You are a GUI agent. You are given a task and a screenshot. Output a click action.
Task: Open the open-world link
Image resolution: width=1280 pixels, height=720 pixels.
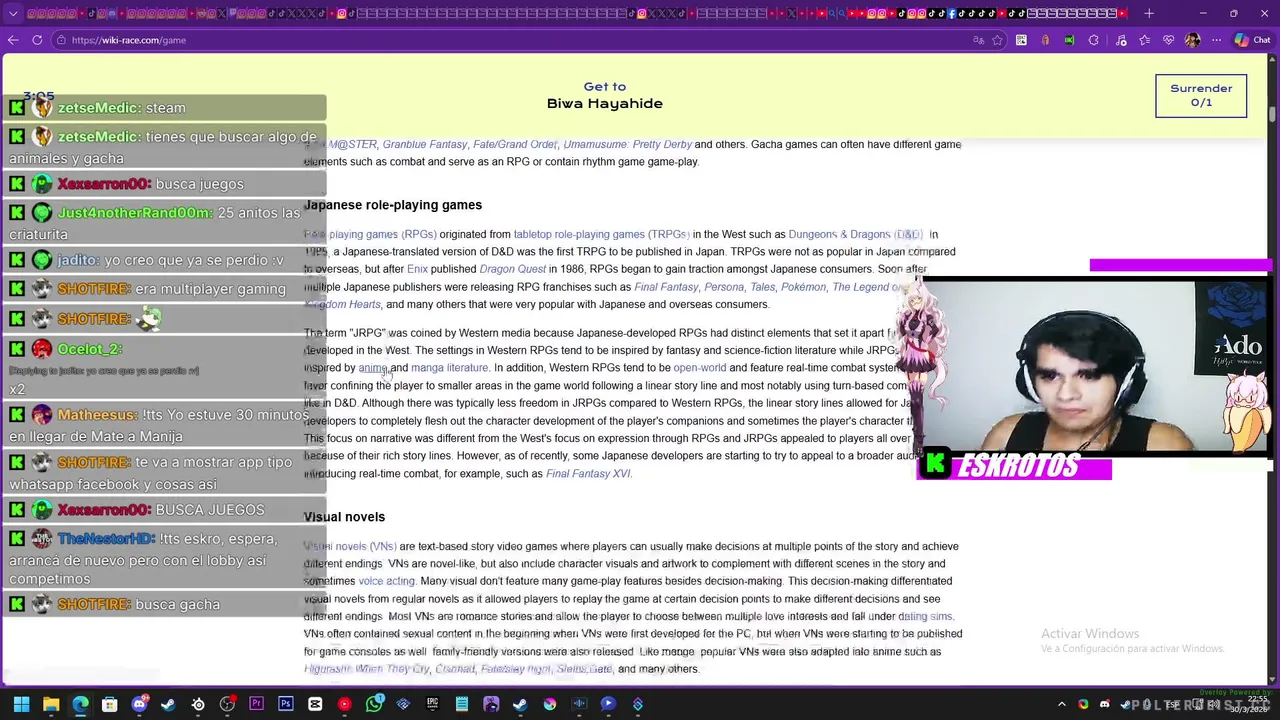coord(699,368)
